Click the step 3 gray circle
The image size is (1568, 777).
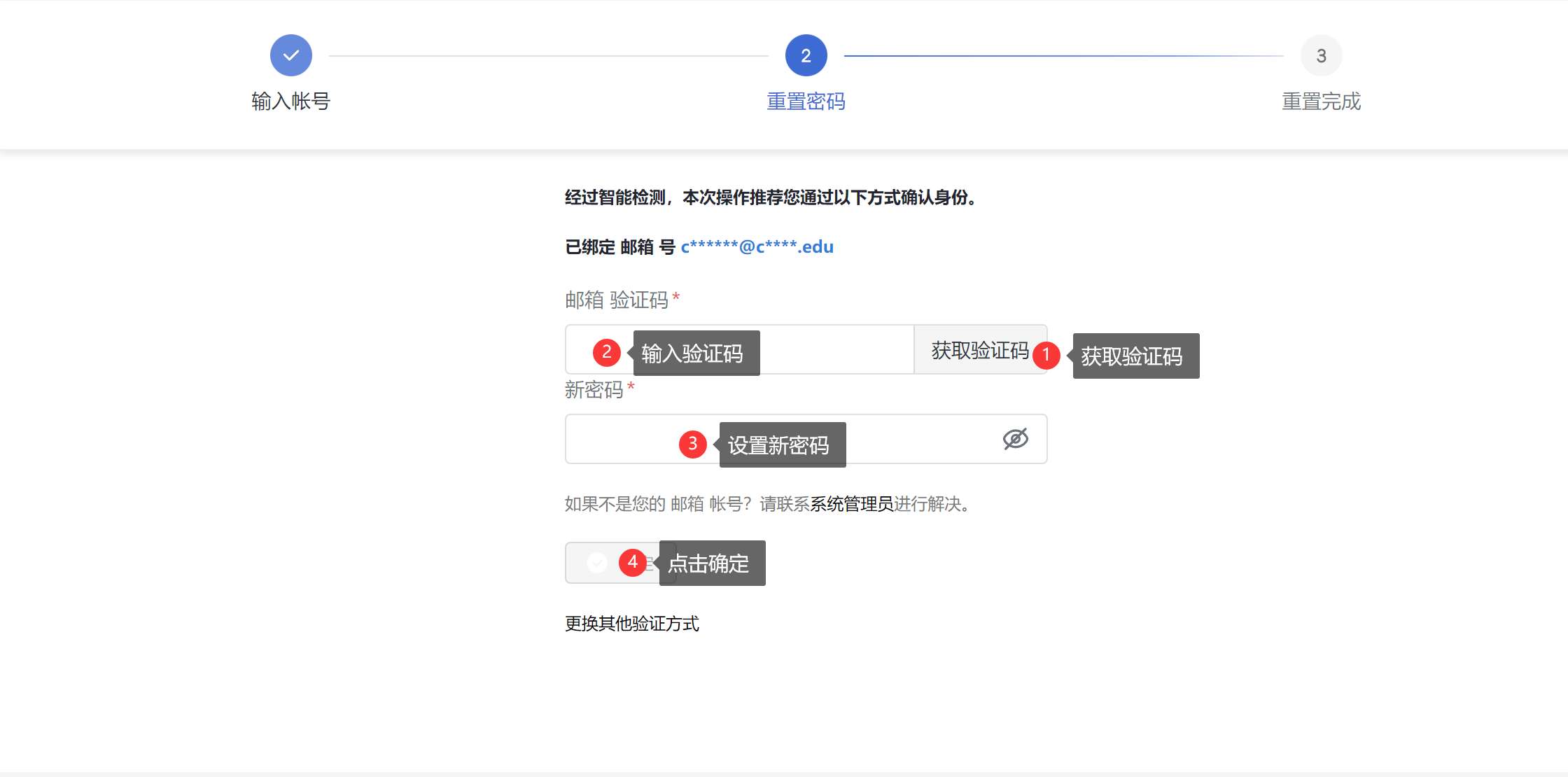point(1321,55)
